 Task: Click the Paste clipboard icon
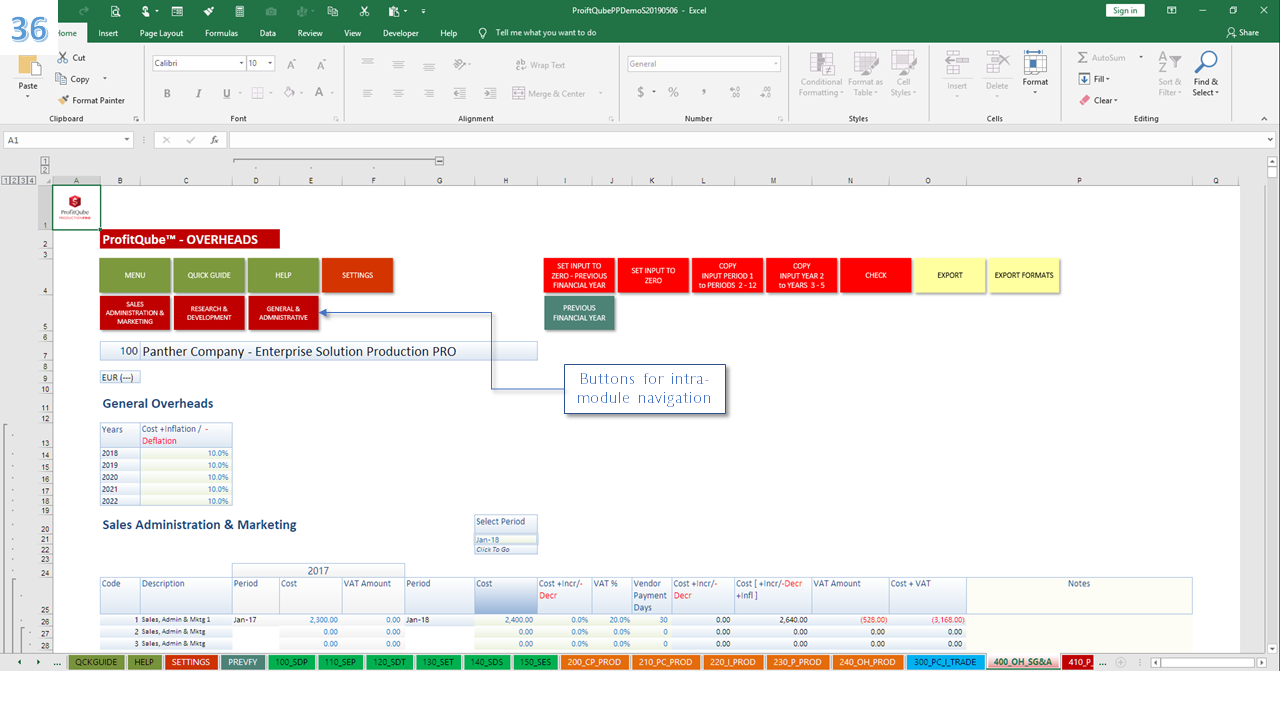[x=29, y=65]
